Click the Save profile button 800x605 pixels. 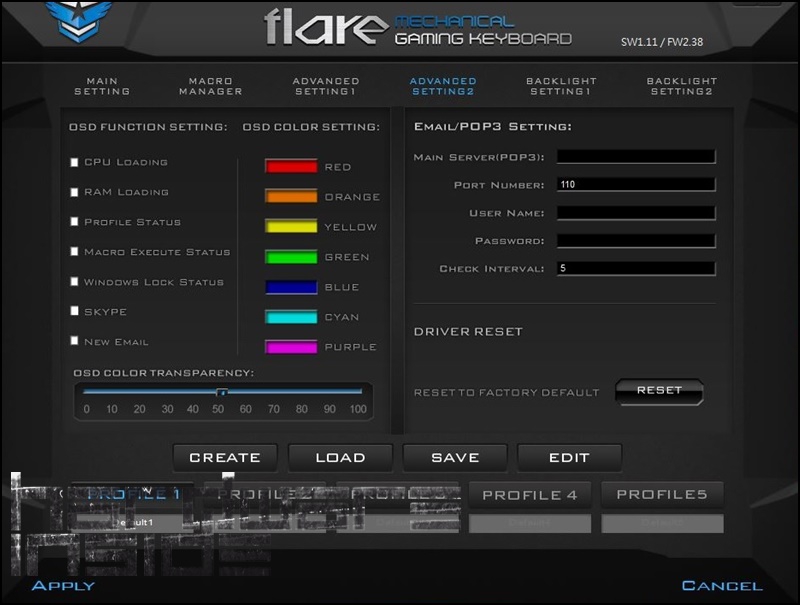click(455, 458)
